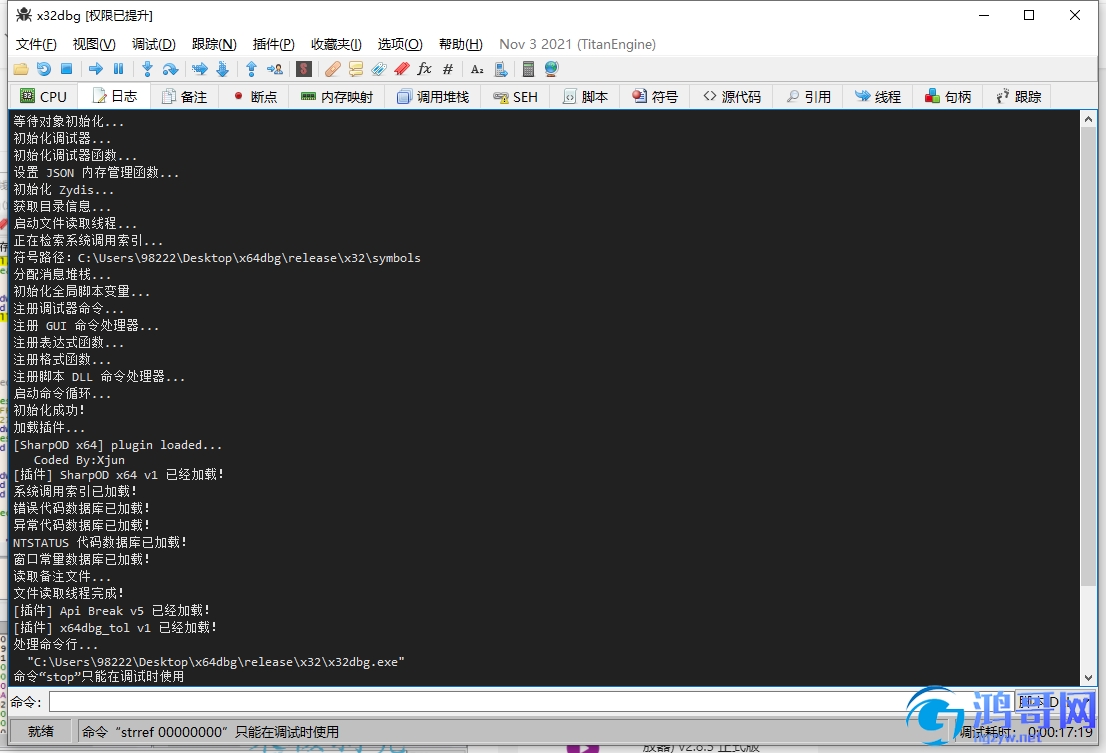The image size is (1106, 753).
Task: Click the 'NTSTATUS 代码数据库已加载' log line
Action: pyautogui.click(x=100, y=542)
